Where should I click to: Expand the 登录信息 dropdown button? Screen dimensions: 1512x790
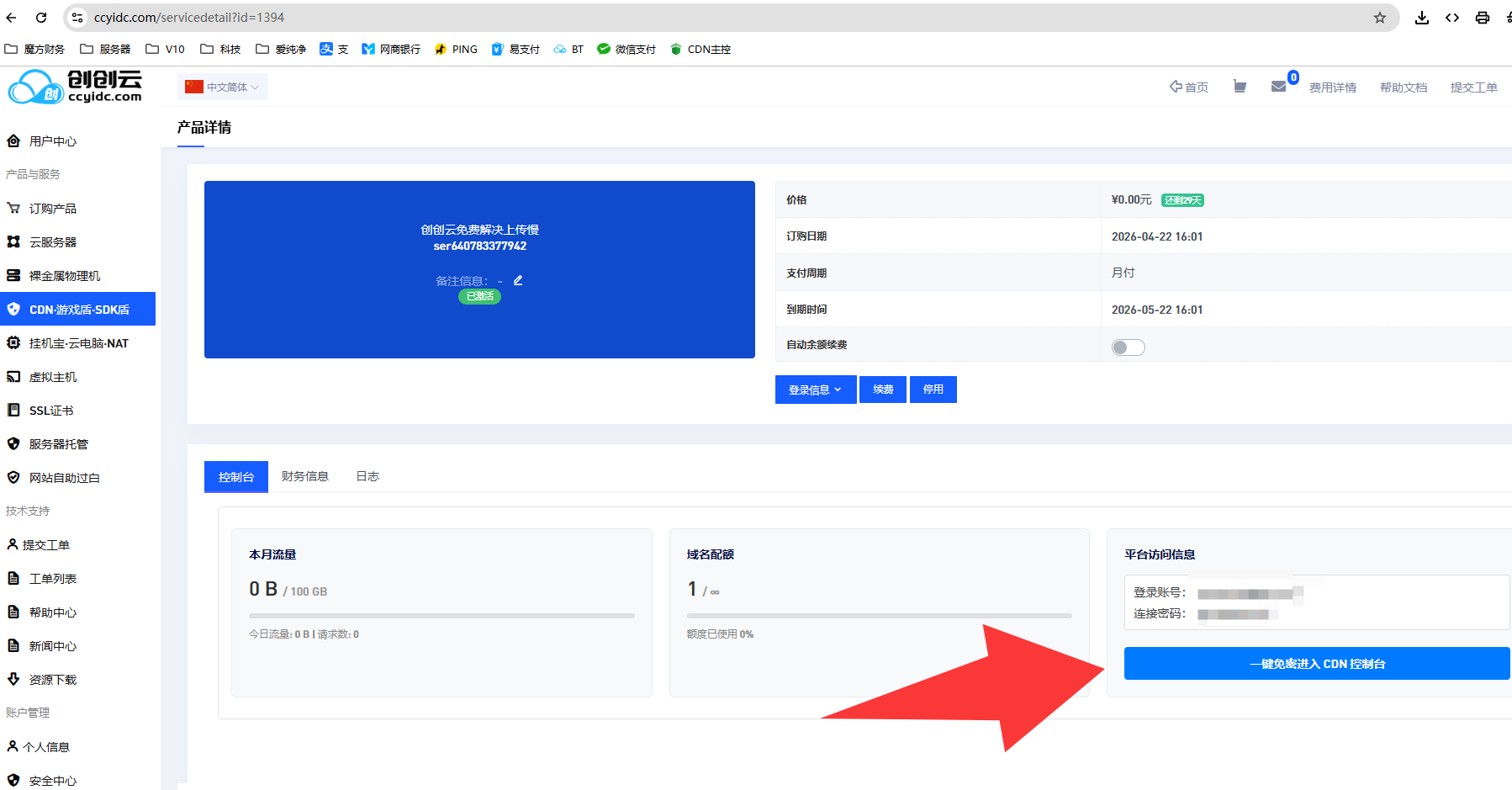coord(815,390)
